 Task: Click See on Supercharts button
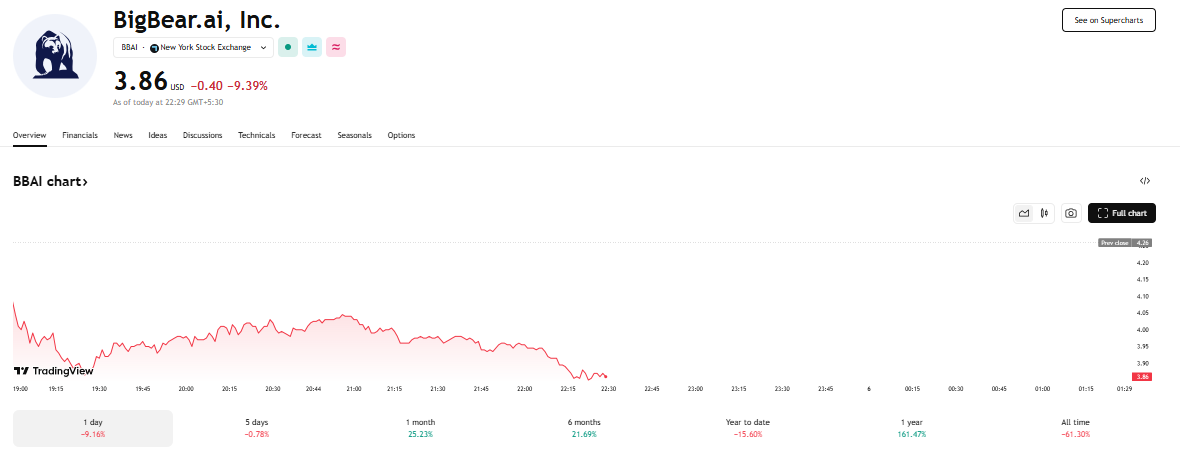pos(1109,20)
